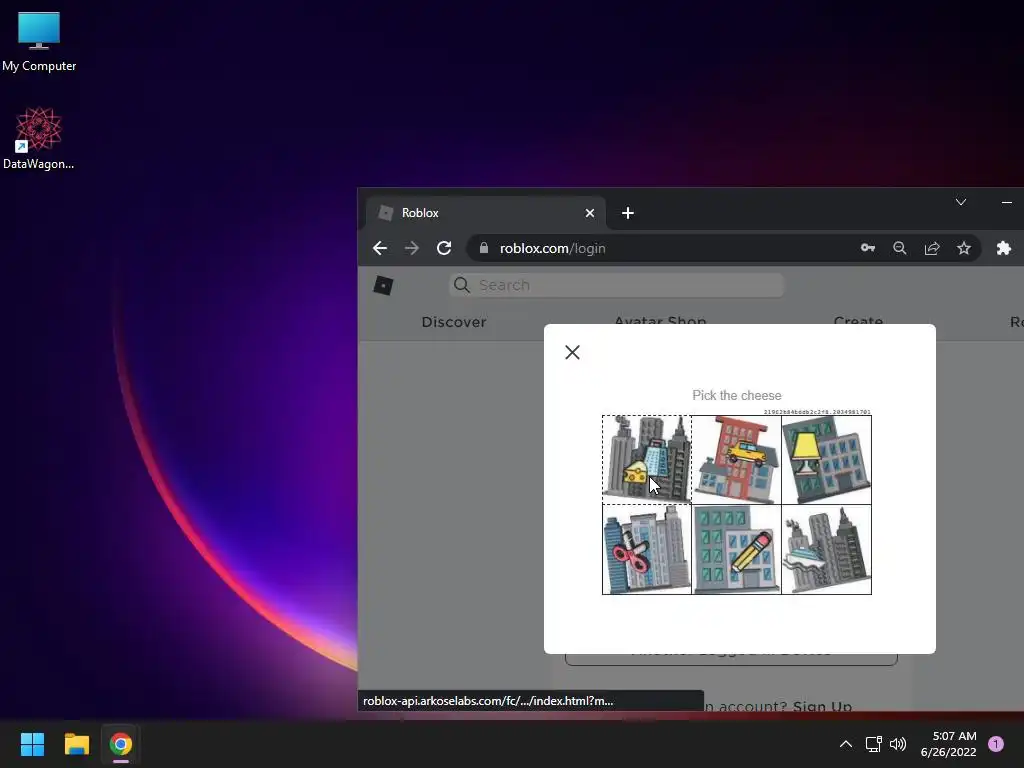Show hidden tray icons chevron
Viewport: 1024px width, 768px height.
pyautogui.click(x=846, y=744)
